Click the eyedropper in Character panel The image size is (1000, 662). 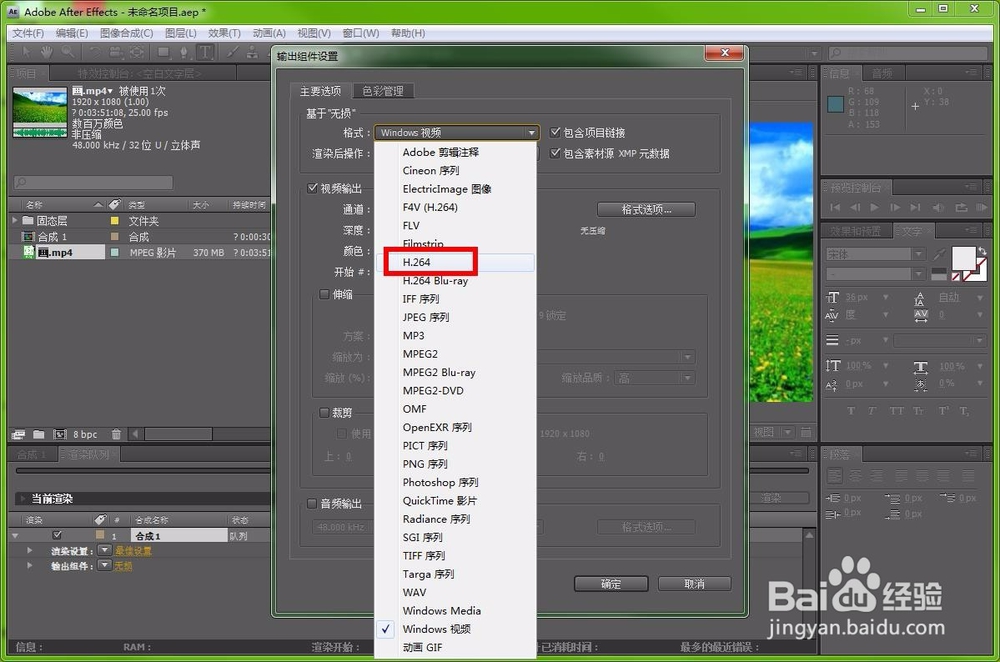click(939, 254)
